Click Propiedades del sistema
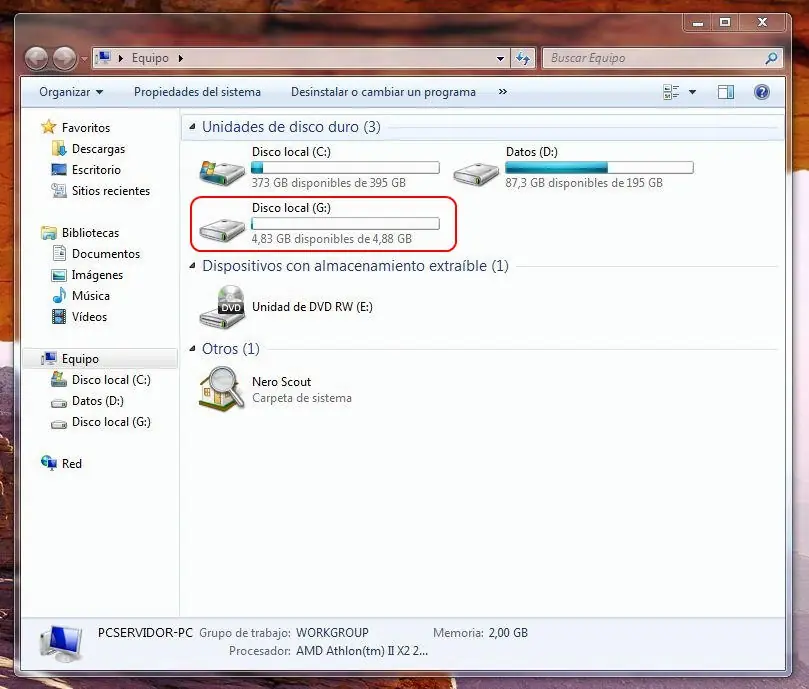Image resolution: width=809 pixels, height=689 pixels. (x=197, y=92)
